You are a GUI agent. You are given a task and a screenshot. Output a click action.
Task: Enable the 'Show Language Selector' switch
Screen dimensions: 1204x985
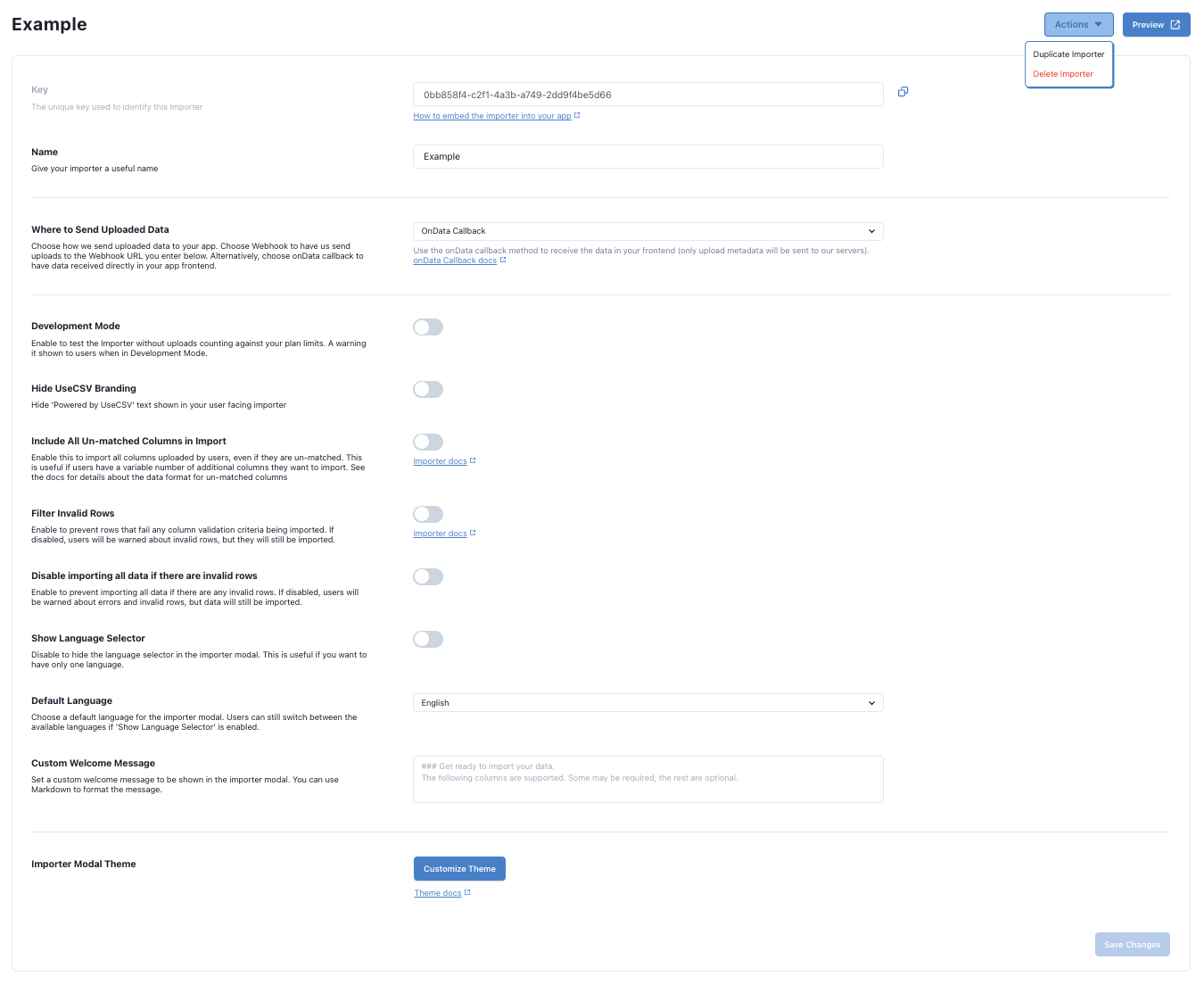click(427, 639)
